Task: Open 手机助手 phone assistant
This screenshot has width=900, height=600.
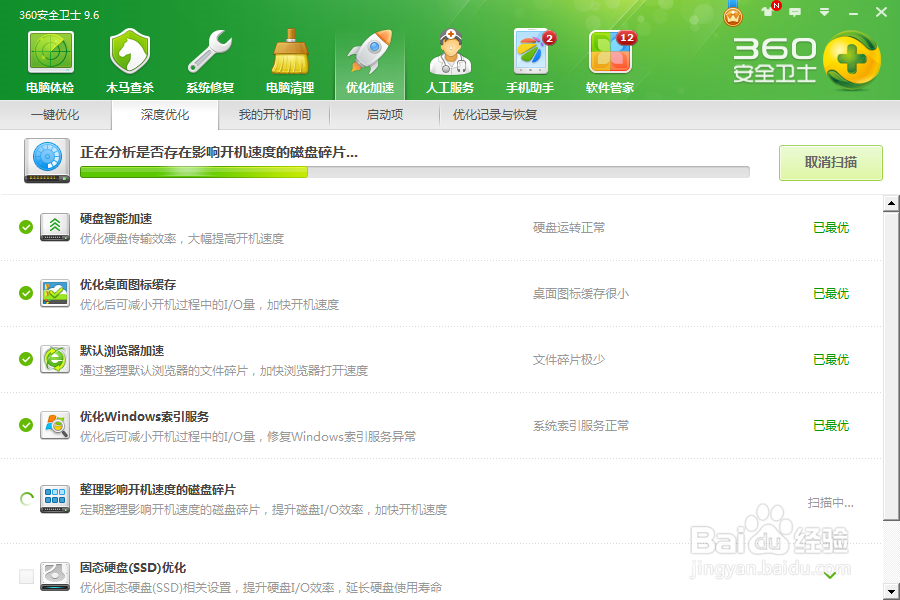Action: coord(530,62)
